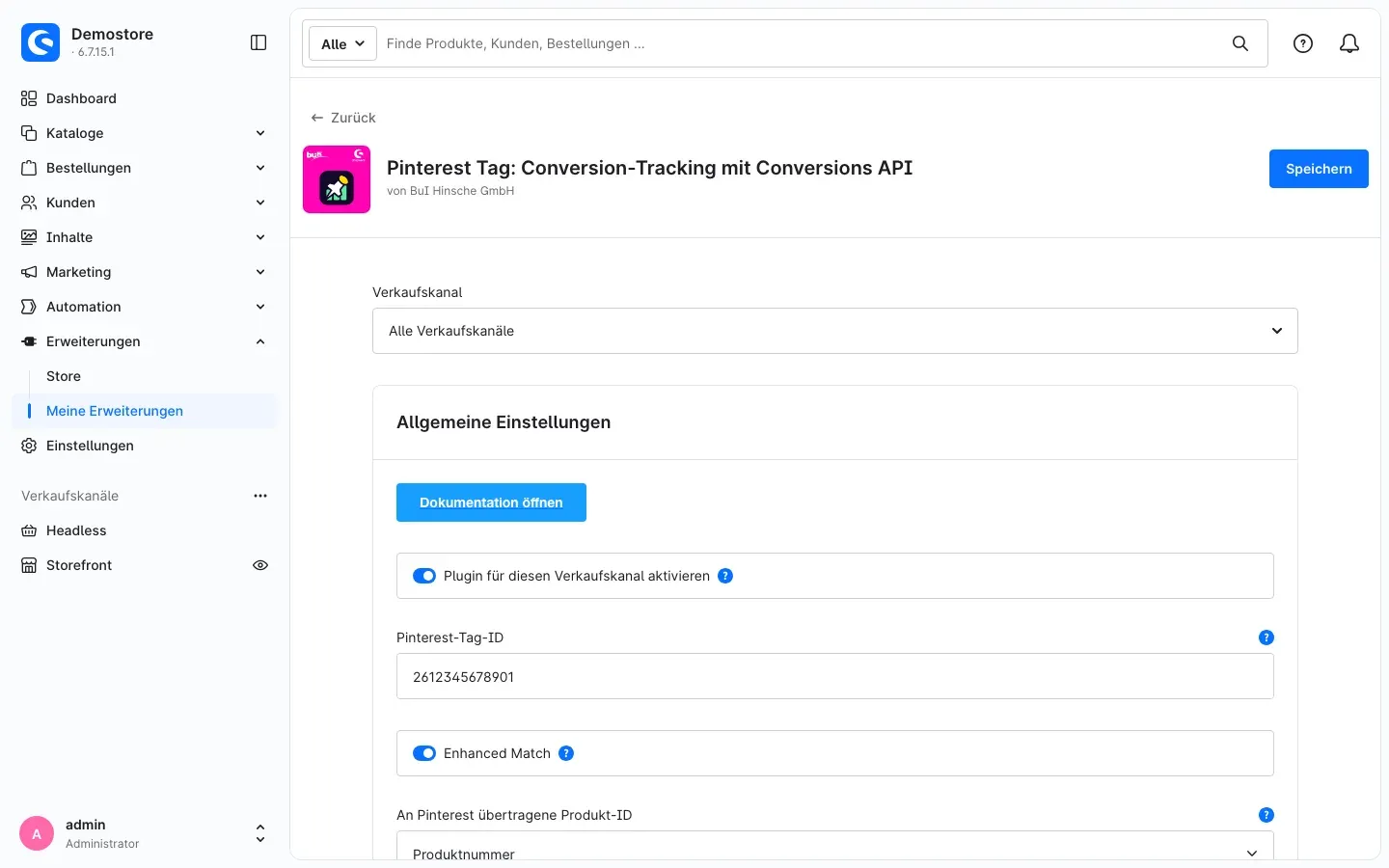1389x868 pixels.
Task: Expand the admin user menu
Action: tap(259, 833)
